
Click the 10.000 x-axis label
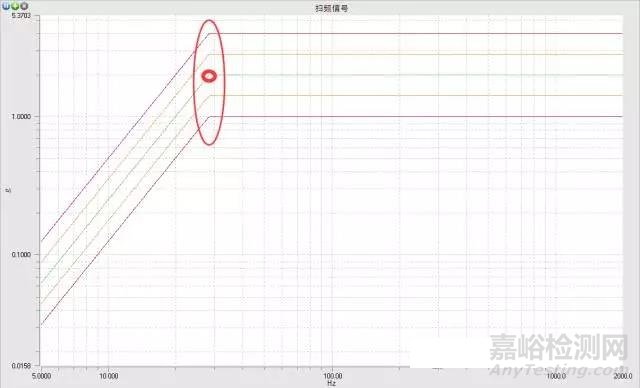109,376
